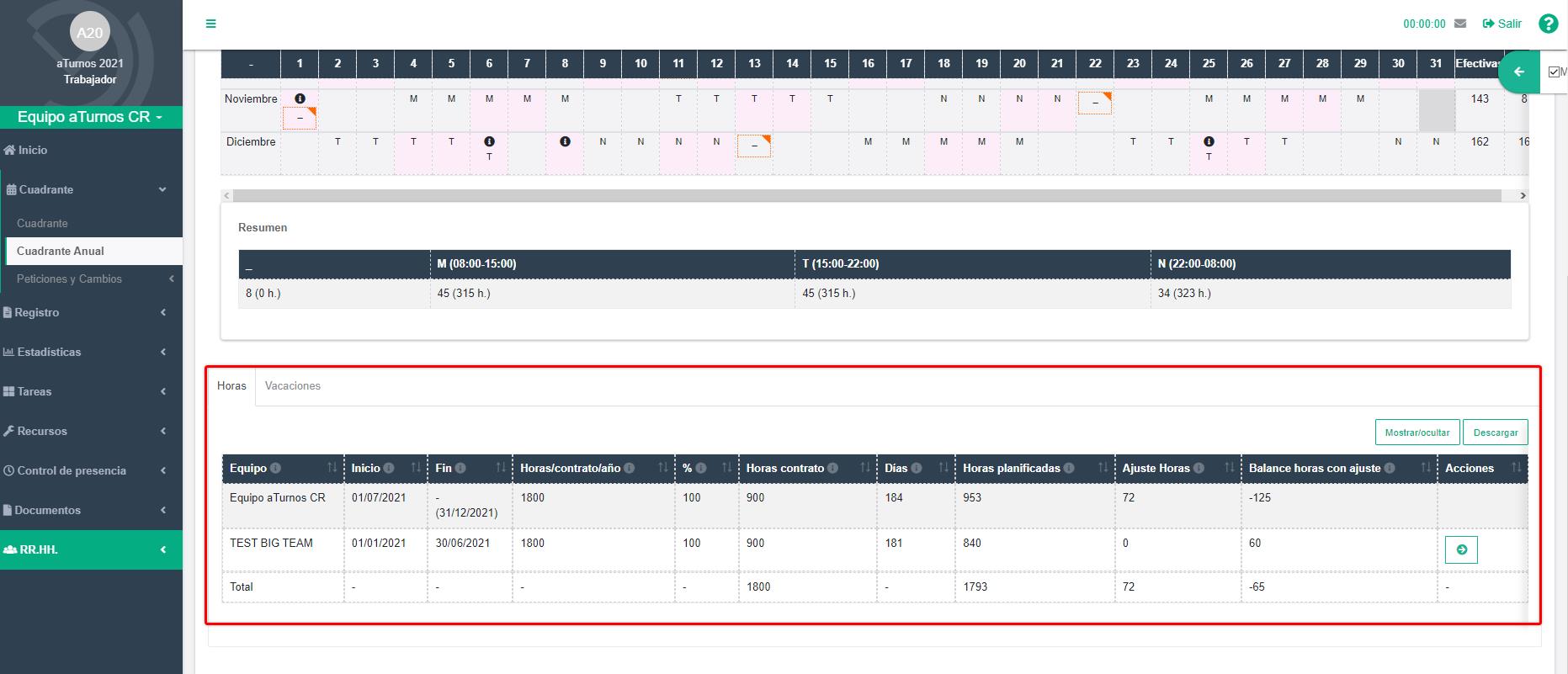
Task: Click the Salir logout link
Action: click(x=1502, y=24)
